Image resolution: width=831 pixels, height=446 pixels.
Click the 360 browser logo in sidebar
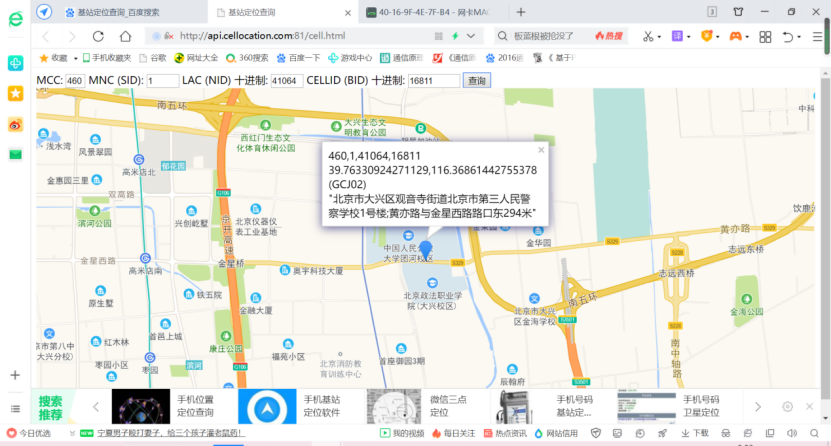(15, 20)
